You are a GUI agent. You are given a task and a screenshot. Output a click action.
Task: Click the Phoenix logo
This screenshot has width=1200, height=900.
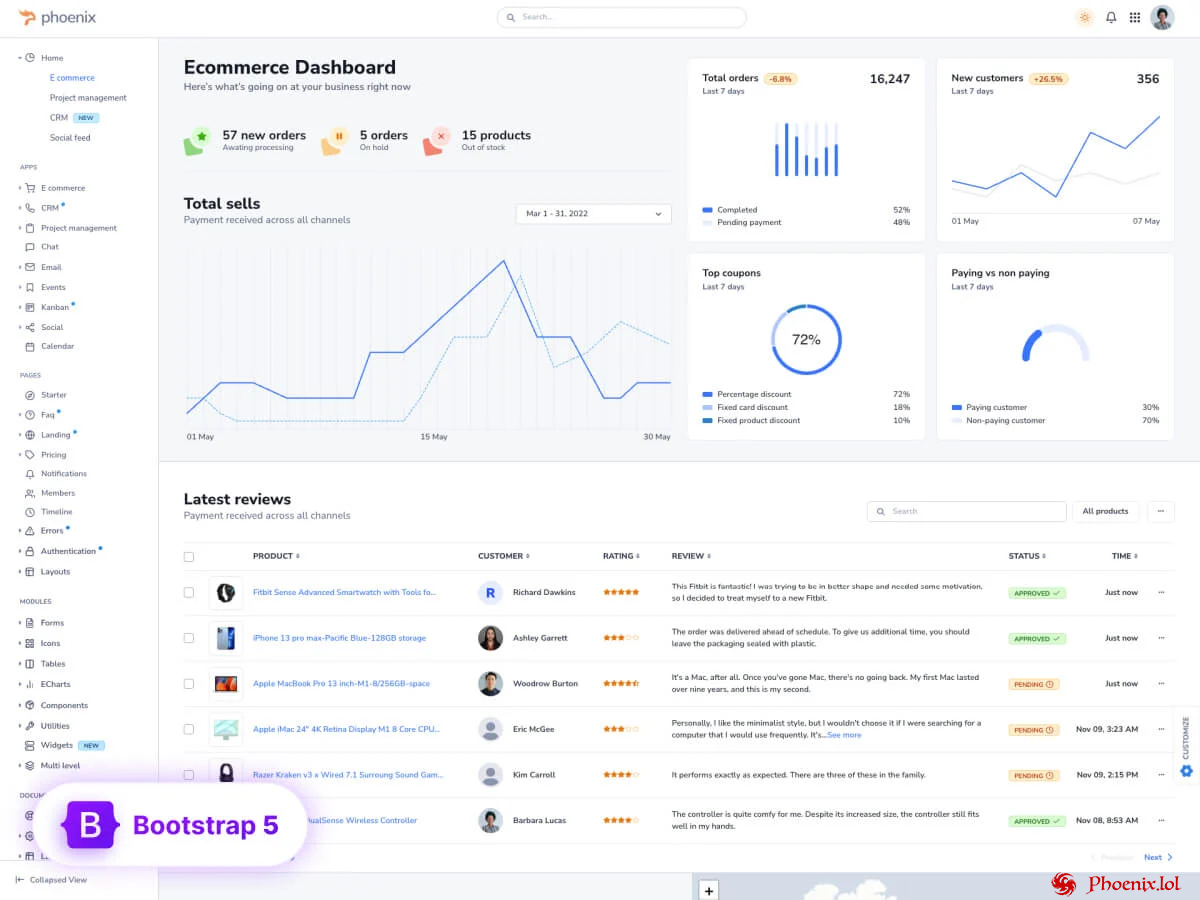[57, 17]
